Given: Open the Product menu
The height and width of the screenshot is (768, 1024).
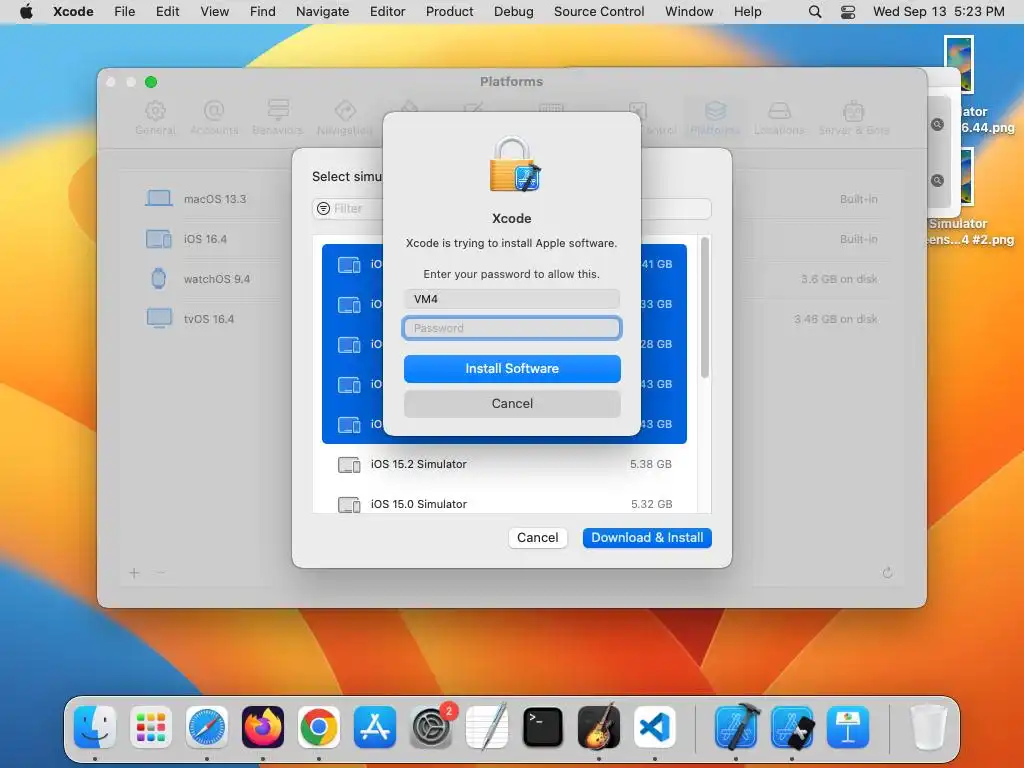Looking at the screenshot, I should coord(449,12).
